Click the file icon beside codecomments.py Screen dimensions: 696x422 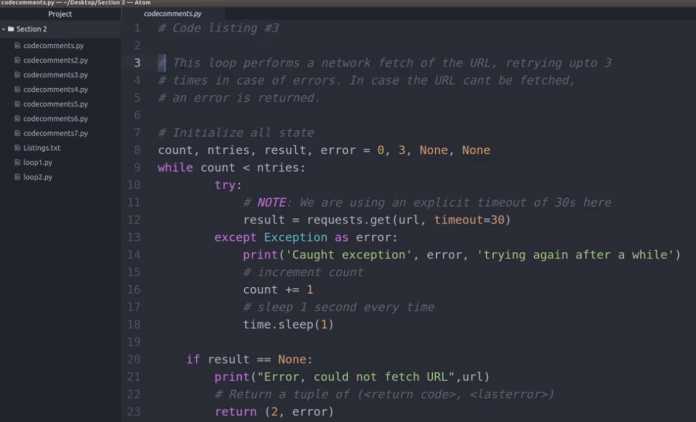(x=18, y=45)
